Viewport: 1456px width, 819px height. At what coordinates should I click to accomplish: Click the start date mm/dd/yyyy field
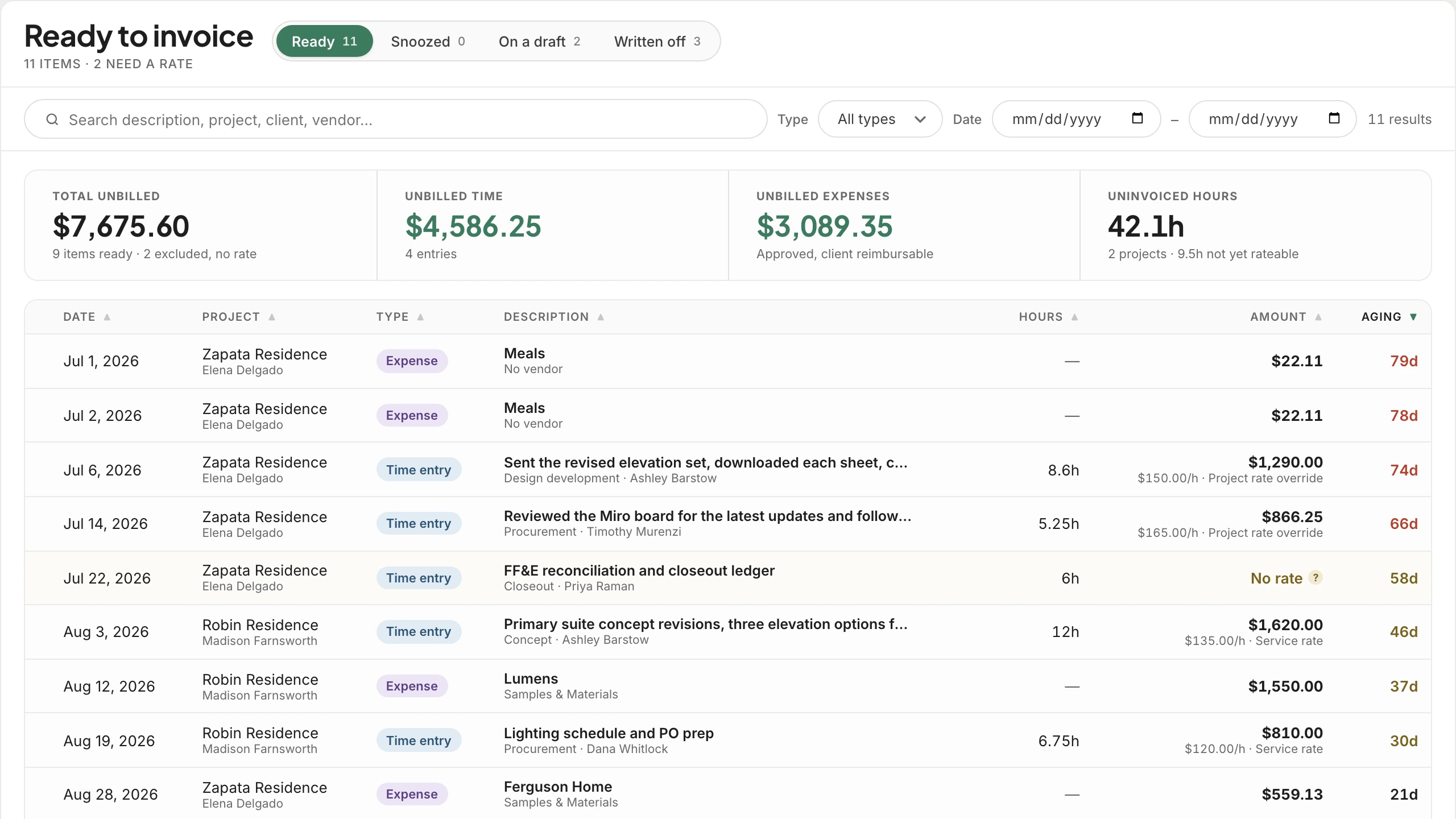(x=1076, y=119)
